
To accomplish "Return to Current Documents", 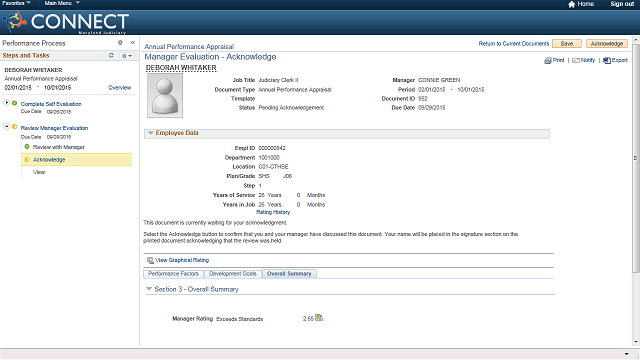I will 513,44.
